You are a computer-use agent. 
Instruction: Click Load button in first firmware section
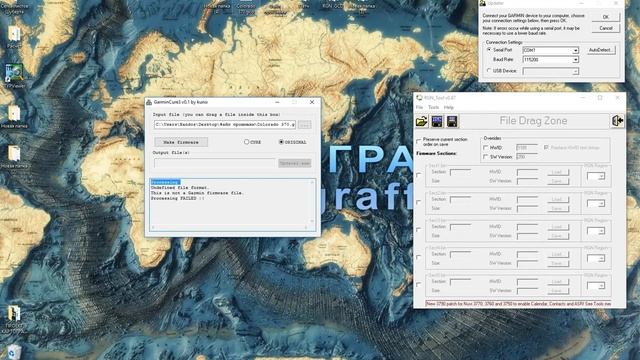pyautogui.click(x=558, y=172)
